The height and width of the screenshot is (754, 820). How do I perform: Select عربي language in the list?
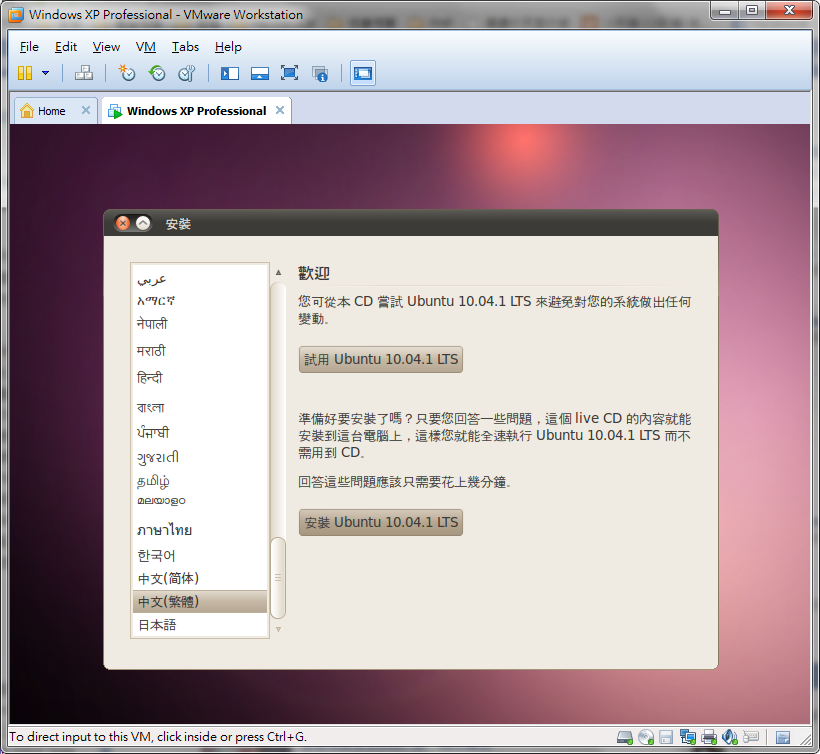pyautogui.click(x=200, y=279)
